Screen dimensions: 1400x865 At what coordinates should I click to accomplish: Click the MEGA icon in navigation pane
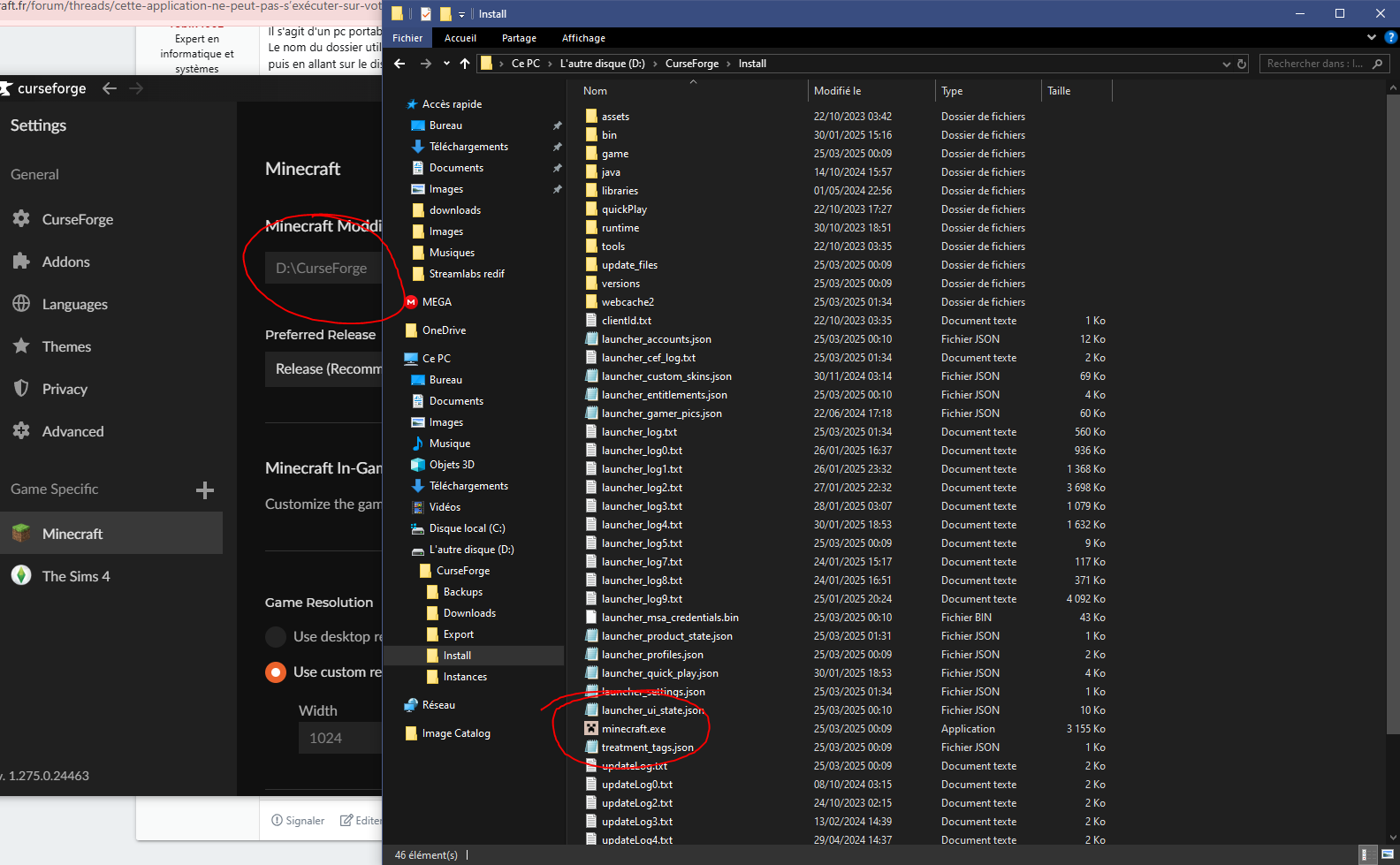pos(411,302)
